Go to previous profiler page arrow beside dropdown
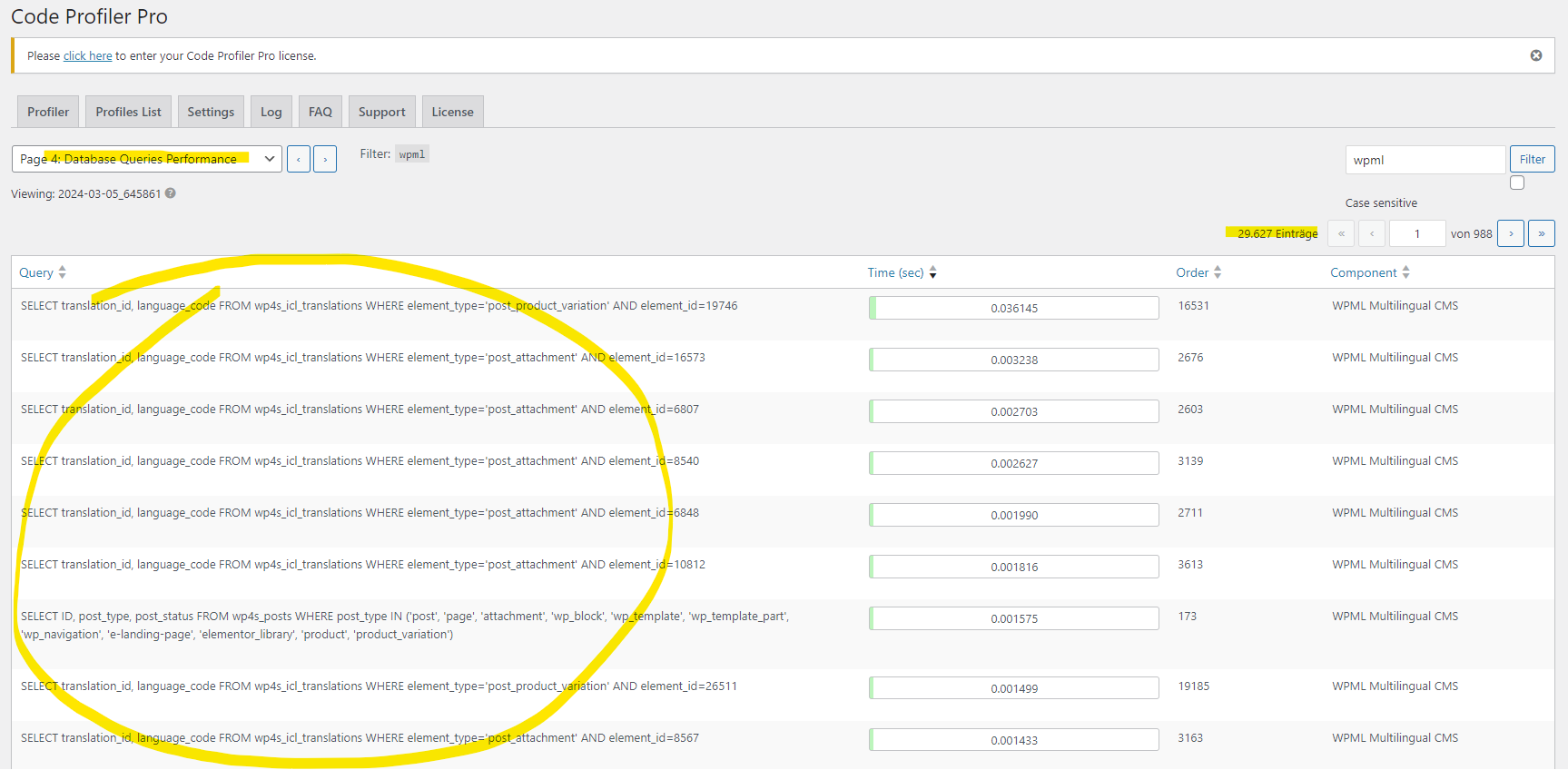The height and width of the screenshot is (770, 1568). click(299, 159)
